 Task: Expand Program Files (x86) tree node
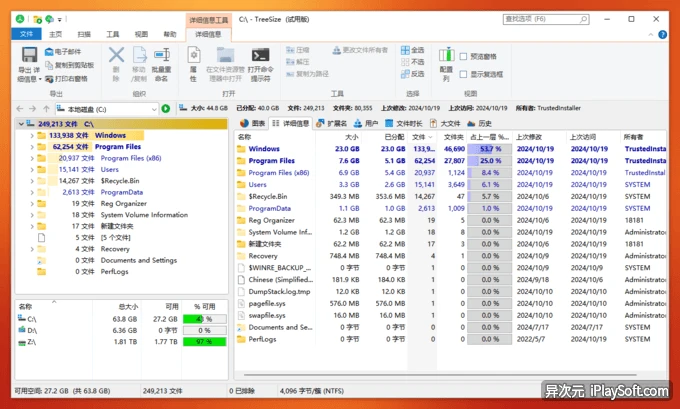coord(32,158)
